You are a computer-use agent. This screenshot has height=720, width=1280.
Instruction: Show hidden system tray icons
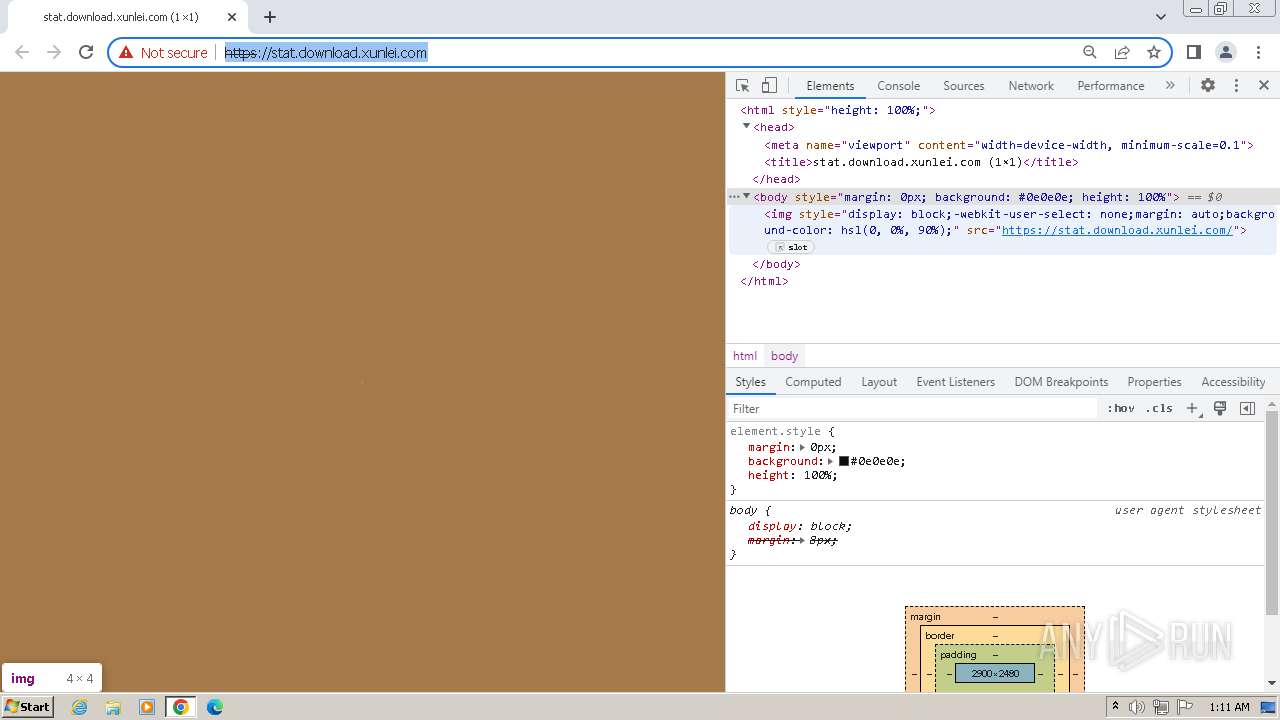(1115, 707)
